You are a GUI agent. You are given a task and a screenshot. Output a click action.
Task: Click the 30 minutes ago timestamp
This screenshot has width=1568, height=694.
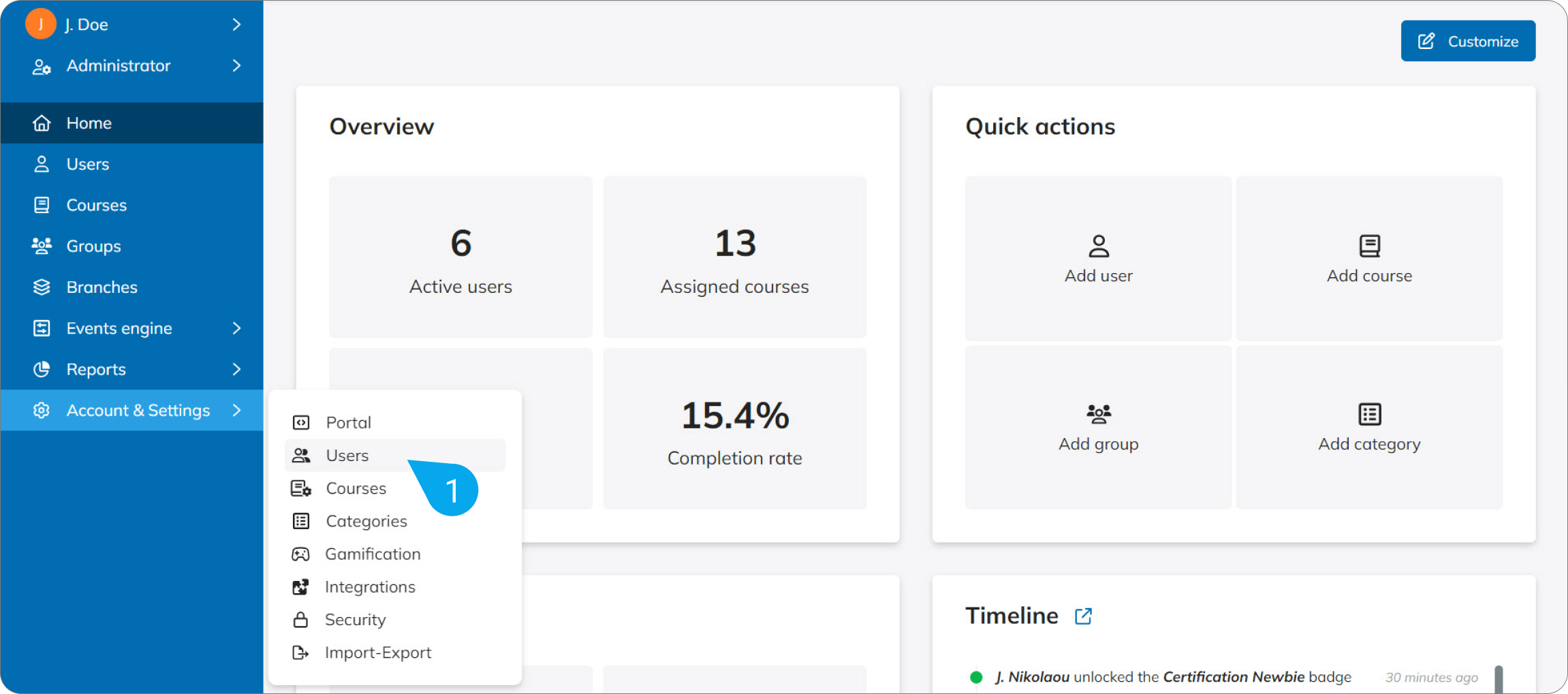click(x=1432, y=678)
